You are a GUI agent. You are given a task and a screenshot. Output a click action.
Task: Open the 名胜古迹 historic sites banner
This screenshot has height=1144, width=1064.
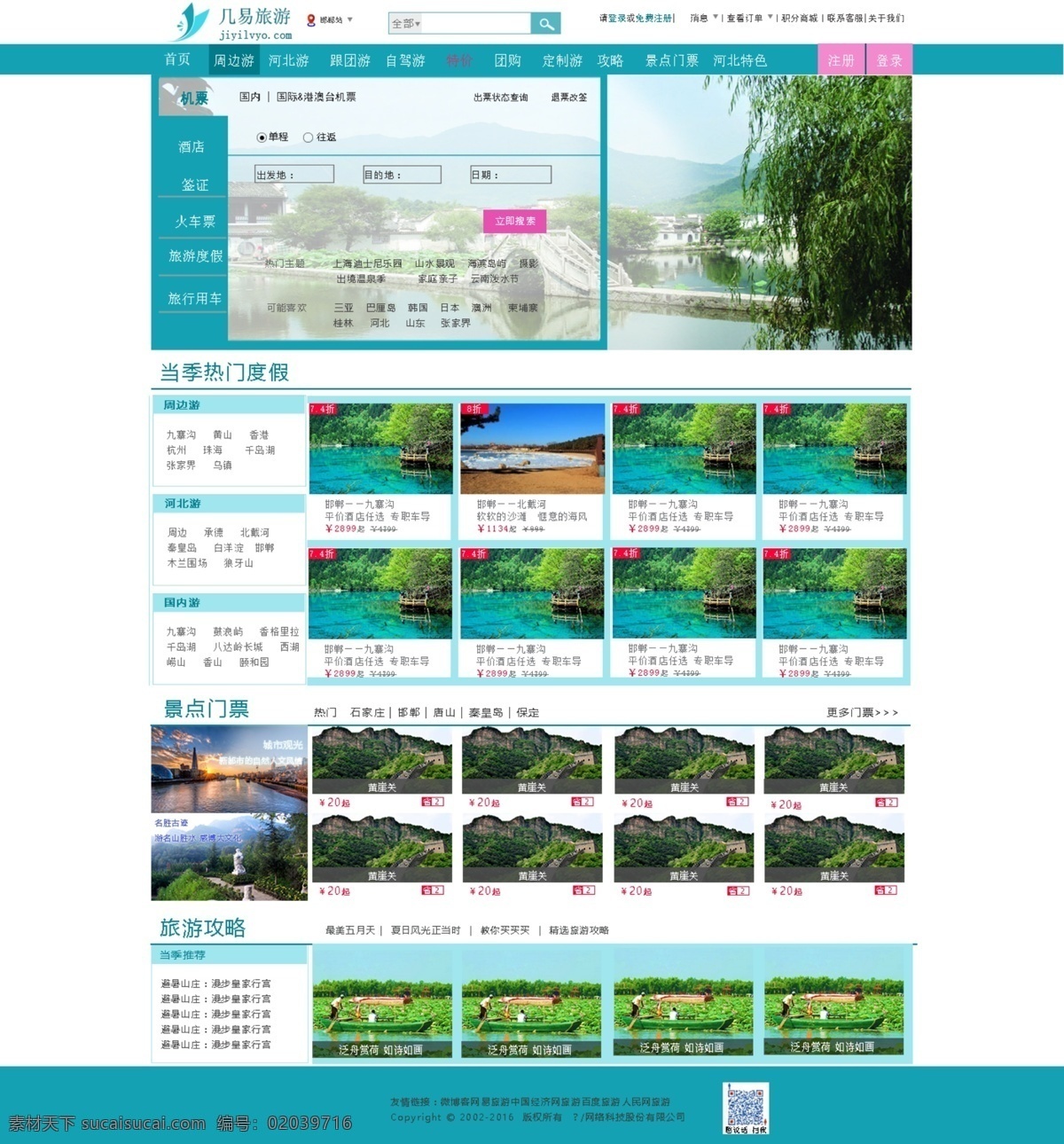coord(230,858)
